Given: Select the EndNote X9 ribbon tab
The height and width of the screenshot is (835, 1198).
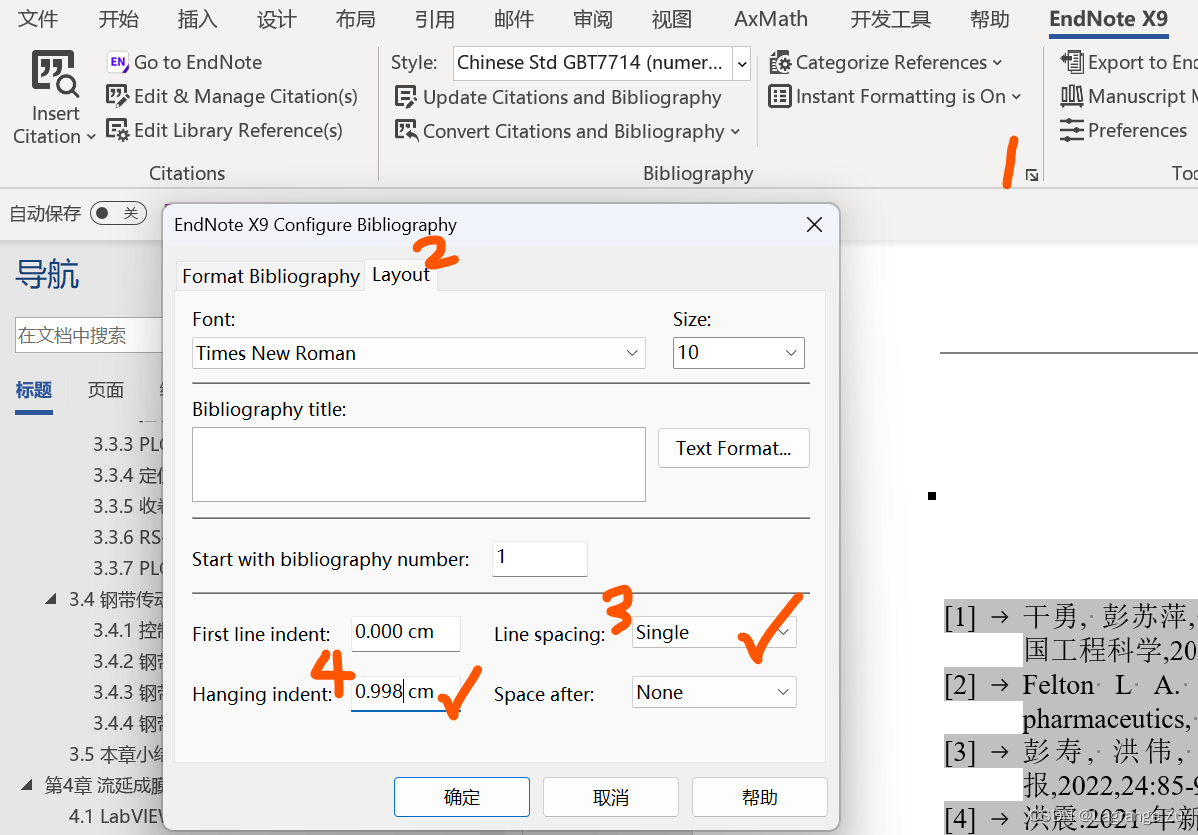Looking at the screenshot, I should point(1108,18).
